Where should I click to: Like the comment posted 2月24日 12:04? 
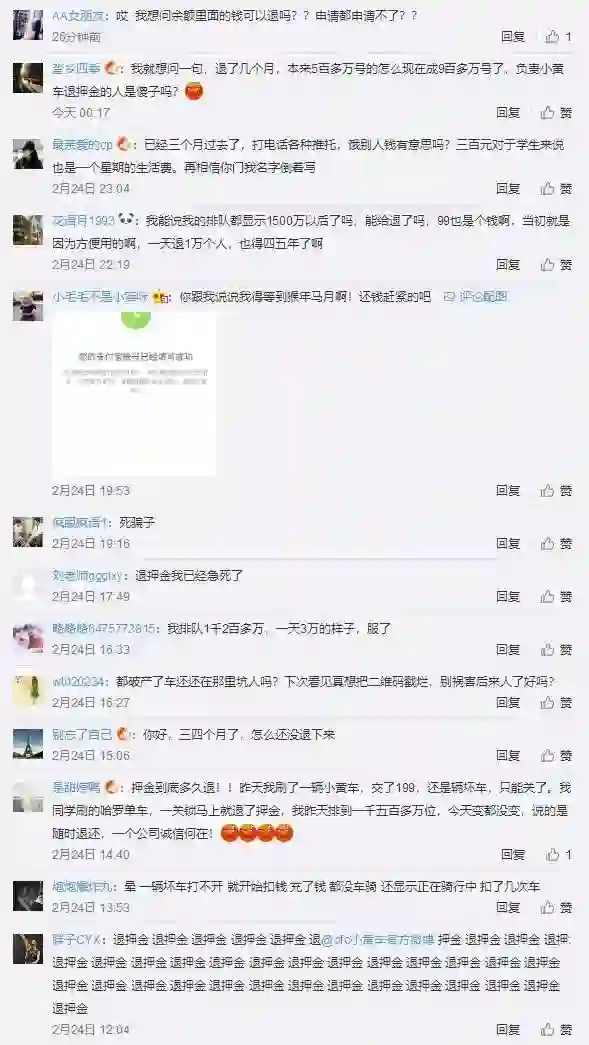click(556, 1030)
